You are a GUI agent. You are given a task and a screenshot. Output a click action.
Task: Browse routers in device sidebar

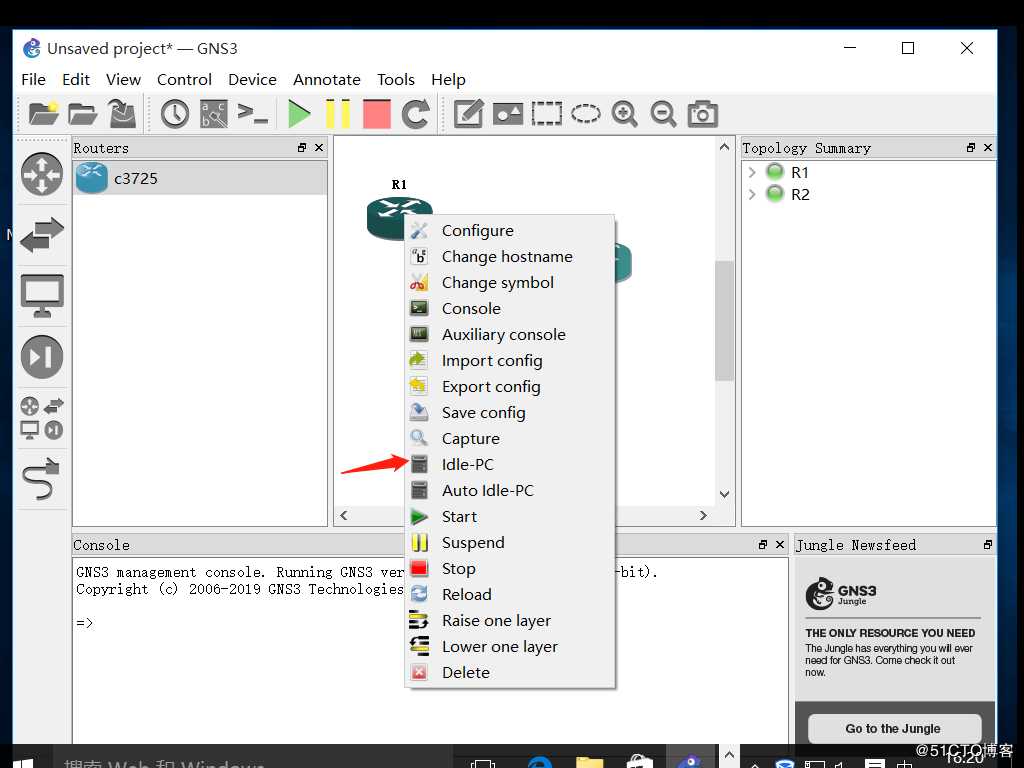click(x=42, y=174)
